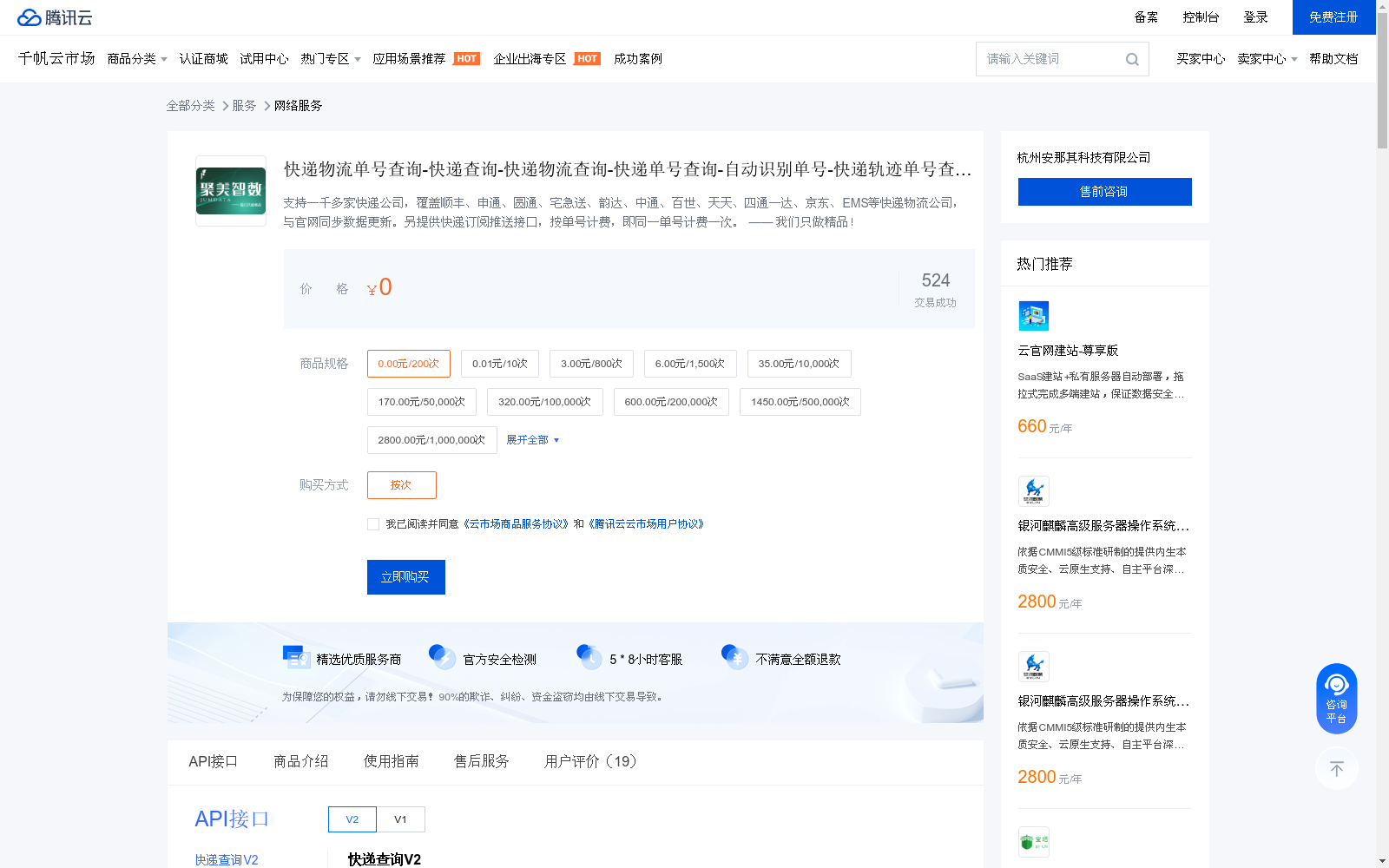Select the 0.00元/200次 spec option
1389x868 pixels.
click(x=409, y=364)
